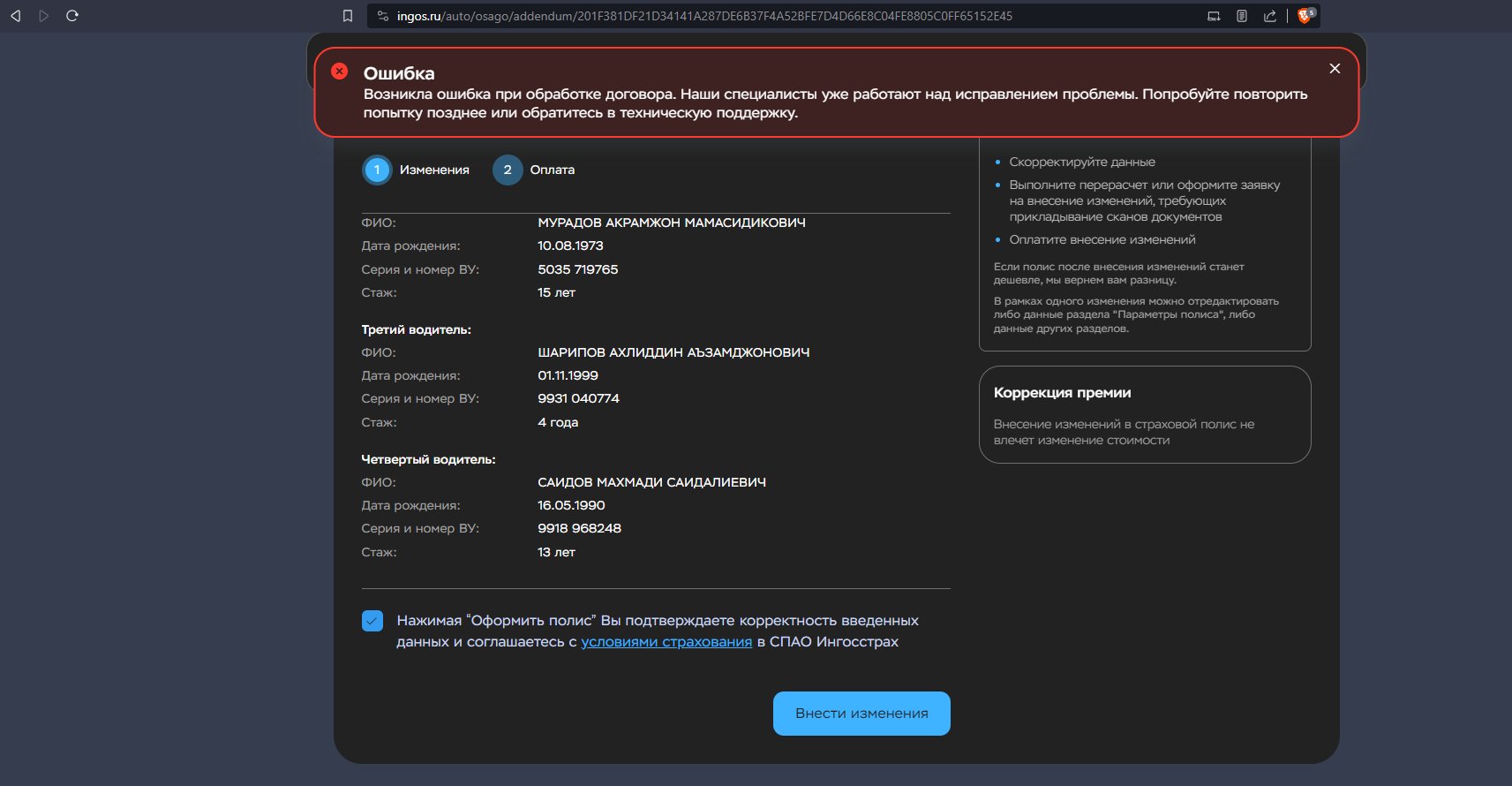
Task: Click the share icon in address bar
Action: [x=1269, y=16]
